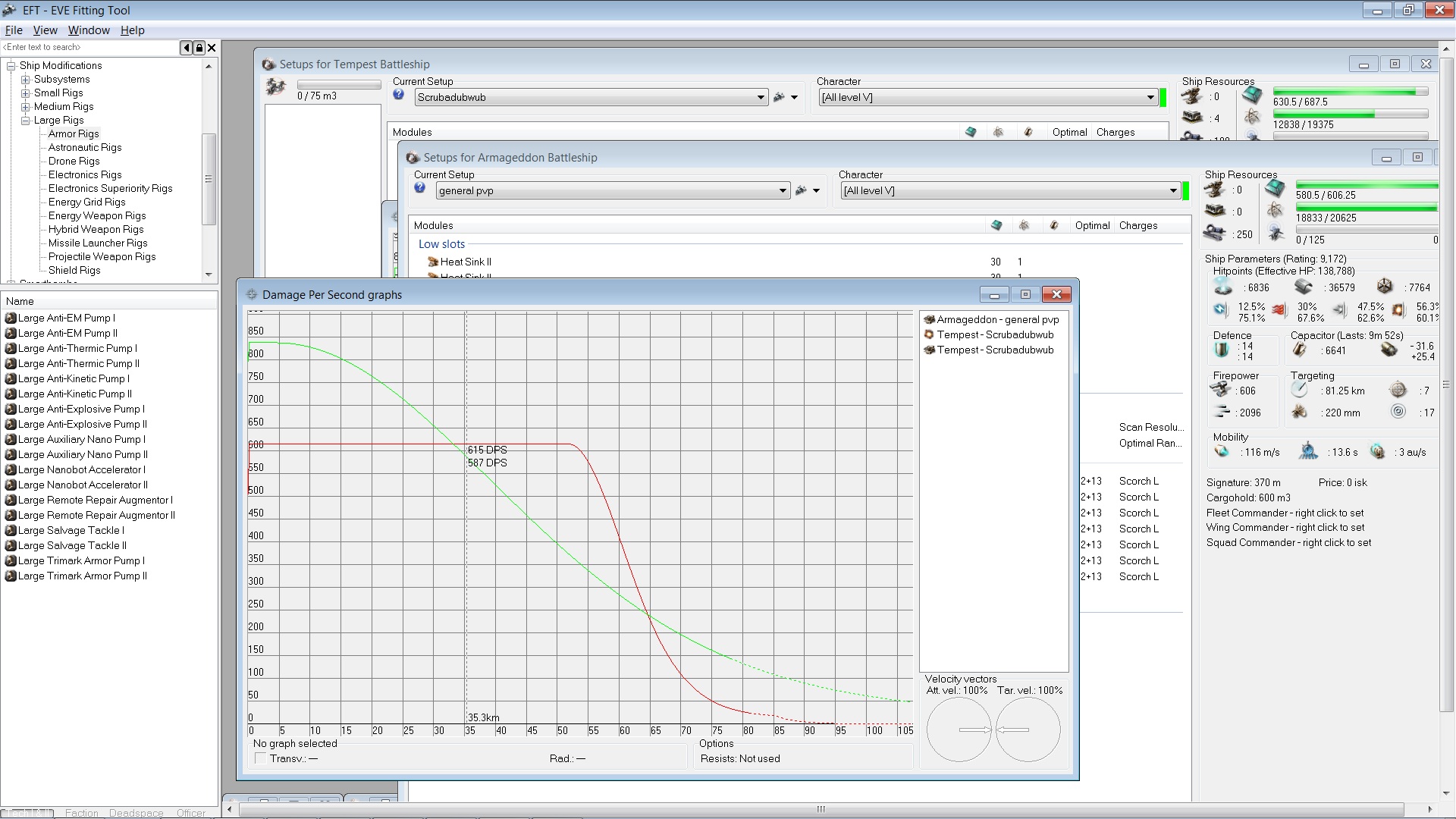The image size is (1456, 819).
Task: Click Large Trimark Armor Pump II icon
Action: [x=11, y=576]
